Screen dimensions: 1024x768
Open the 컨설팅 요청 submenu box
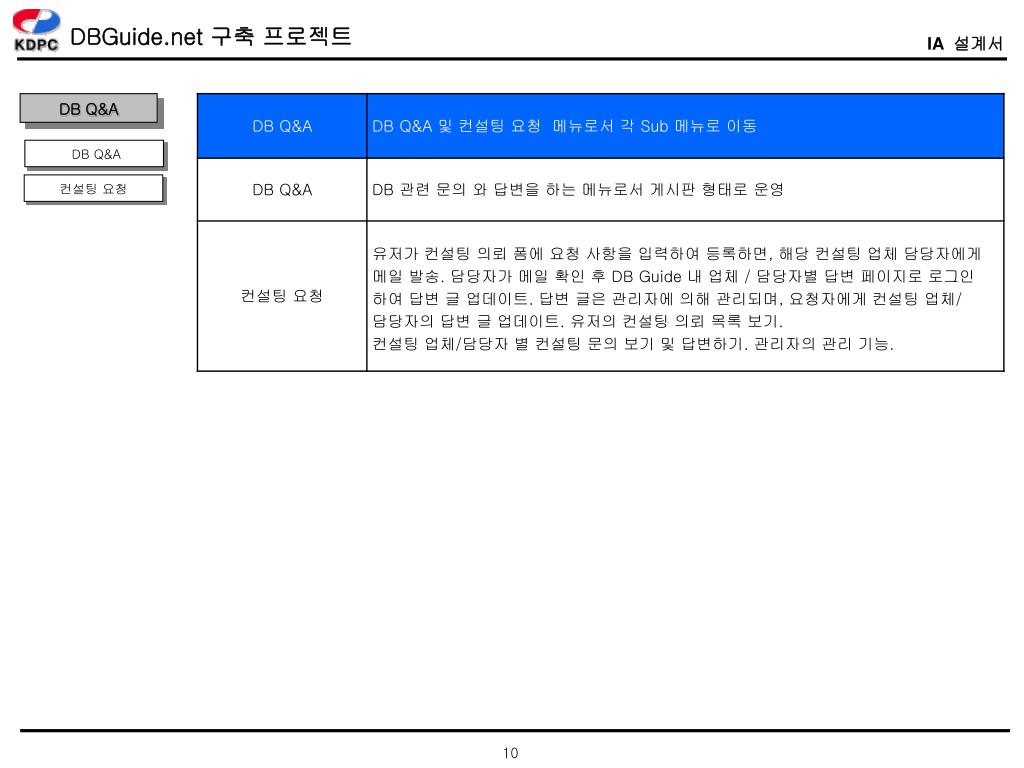tap(93, 189)
